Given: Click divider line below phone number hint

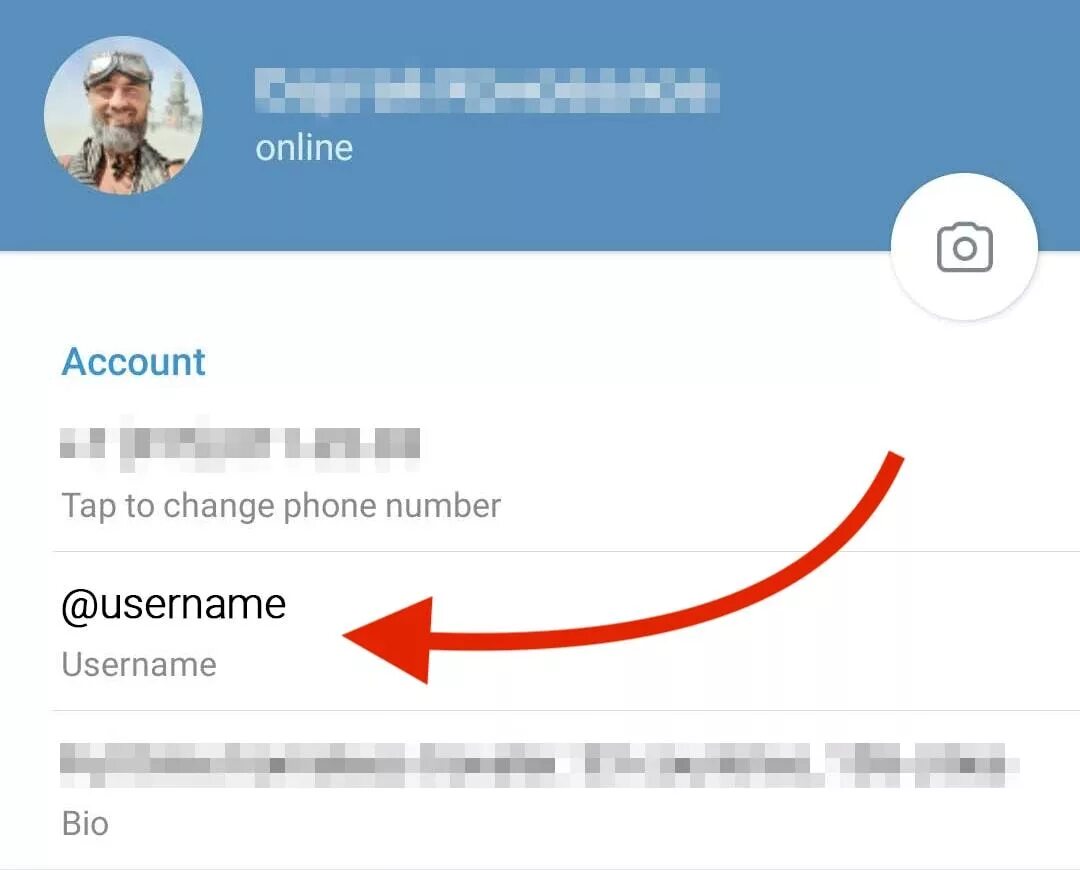Looking at the screenshot, I should tap(566, 551).
